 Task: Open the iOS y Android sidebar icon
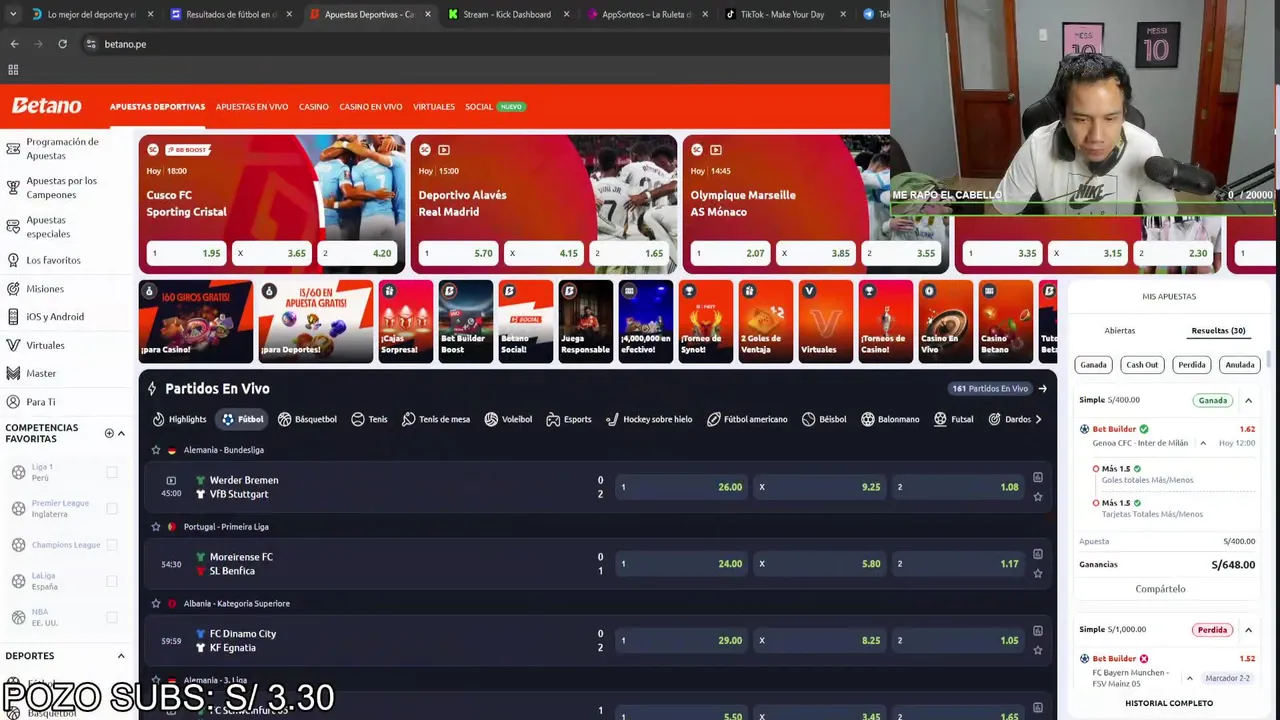(13, 317)
